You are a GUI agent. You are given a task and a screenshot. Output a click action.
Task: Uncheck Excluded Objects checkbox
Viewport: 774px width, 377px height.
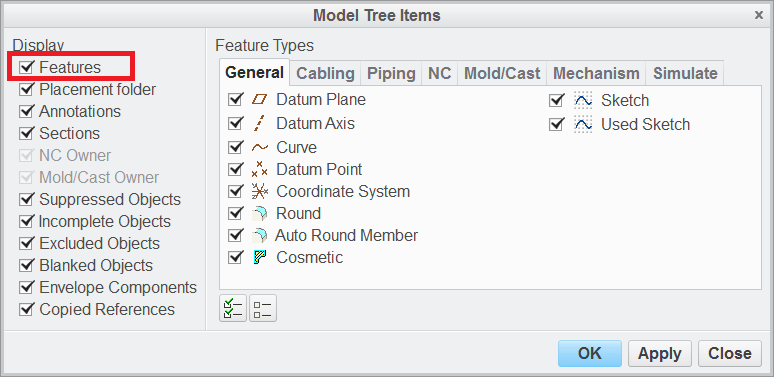click(26, 243)
